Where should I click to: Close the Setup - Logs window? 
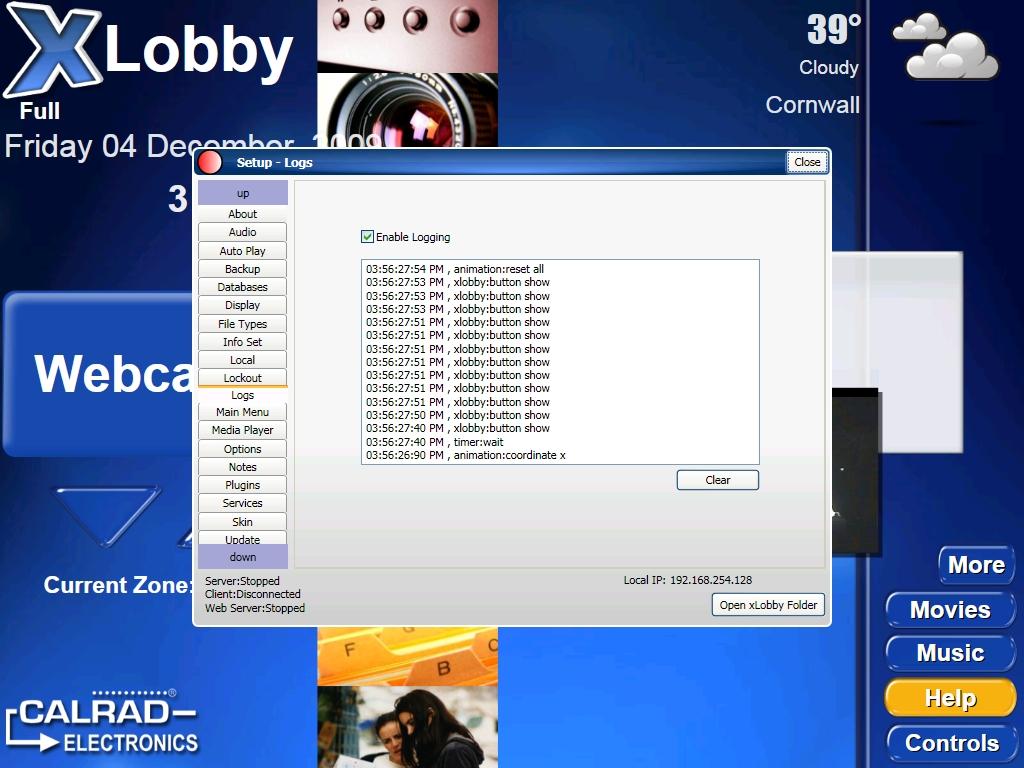click(x=807, y=162)
